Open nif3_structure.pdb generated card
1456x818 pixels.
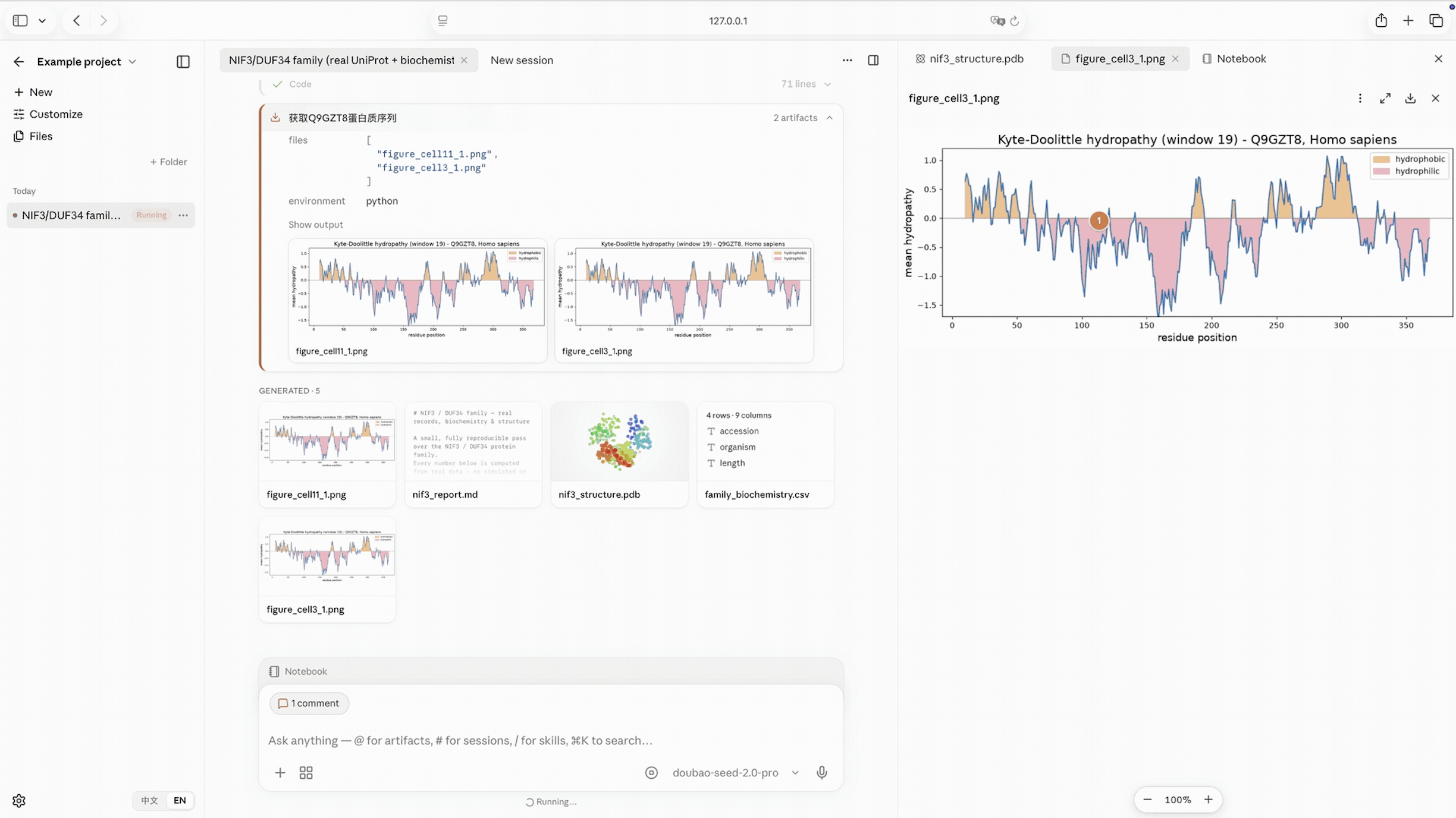coord(619,455)
